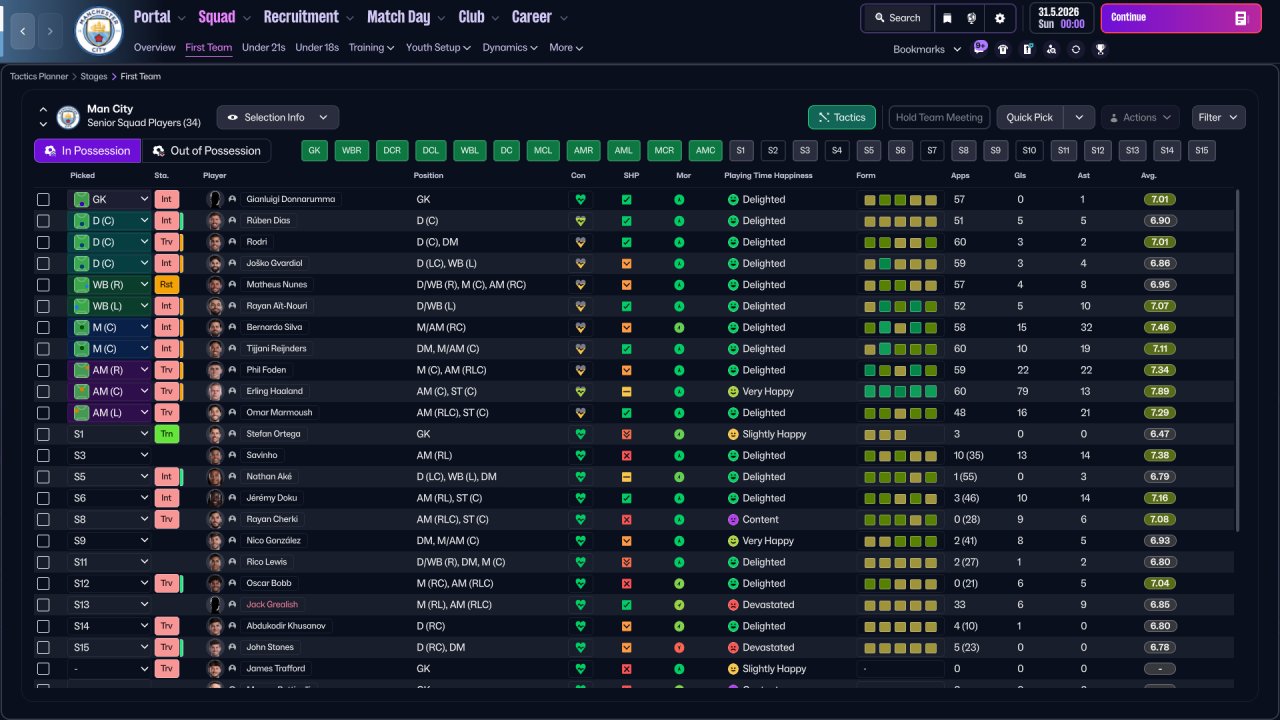Open the bookmark icon beside Search

[947, 18]
